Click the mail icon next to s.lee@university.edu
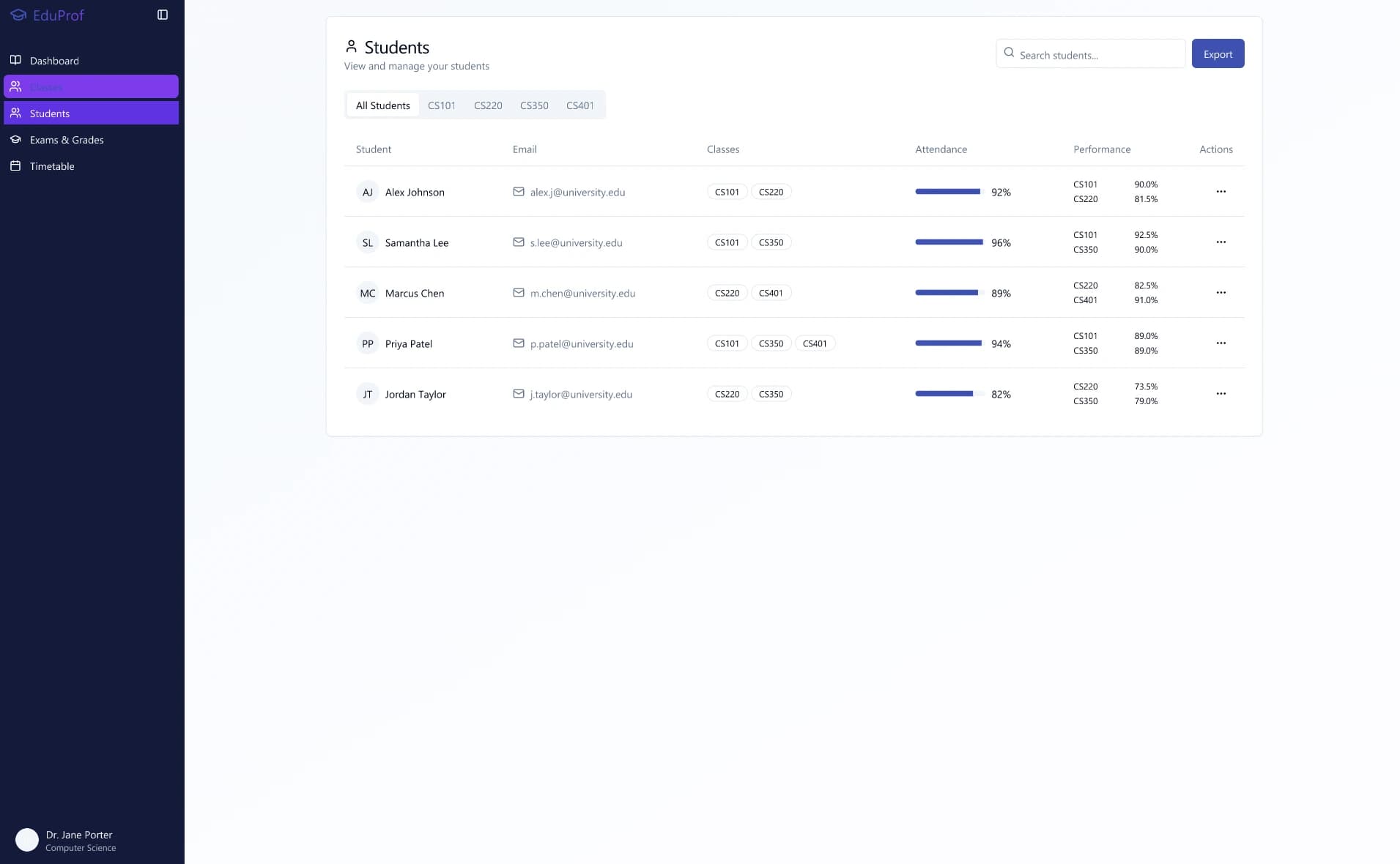1400x864 pixels. (519, 242)
